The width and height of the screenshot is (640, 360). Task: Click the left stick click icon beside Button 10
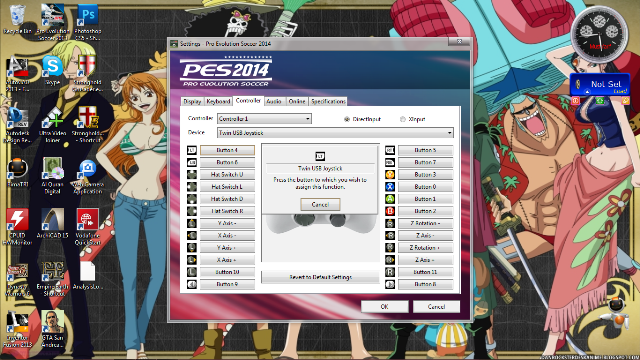(192, 272)
